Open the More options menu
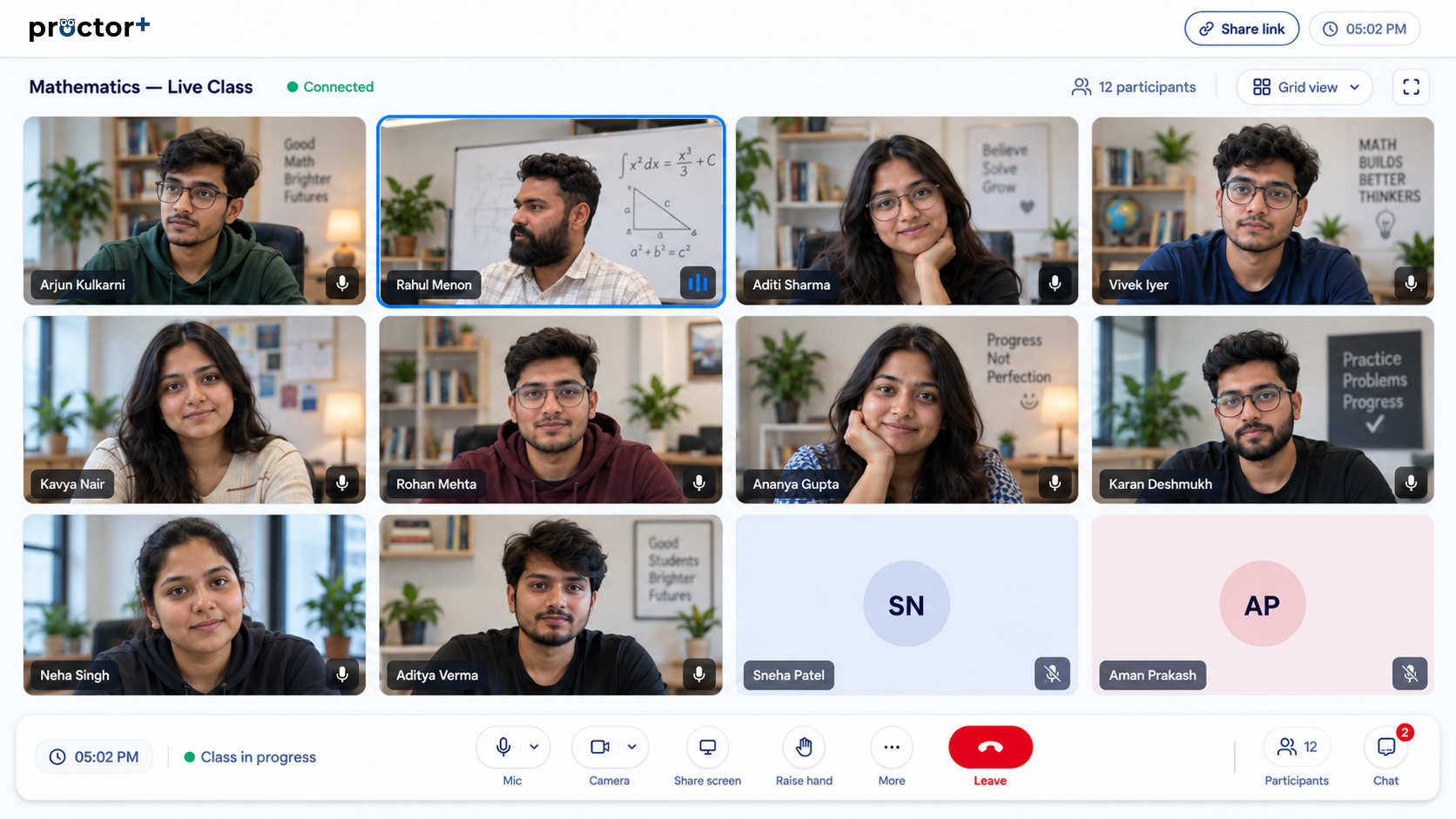This screenshot has height=819, width=1456. click(x=892, y=747)
